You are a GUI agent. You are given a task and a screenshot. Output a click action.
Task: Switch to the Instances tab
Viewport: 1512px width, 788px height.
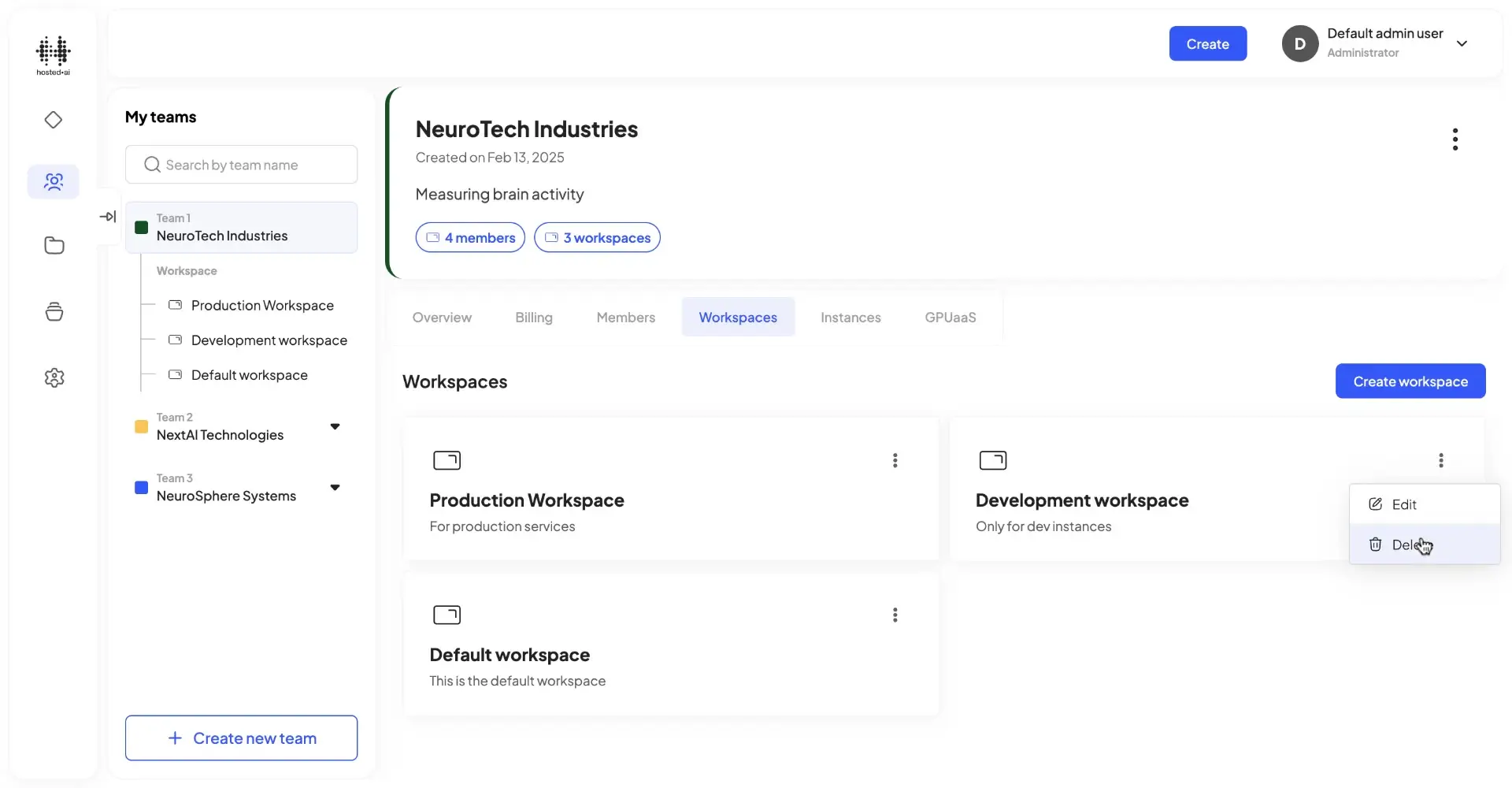(850, 317)
